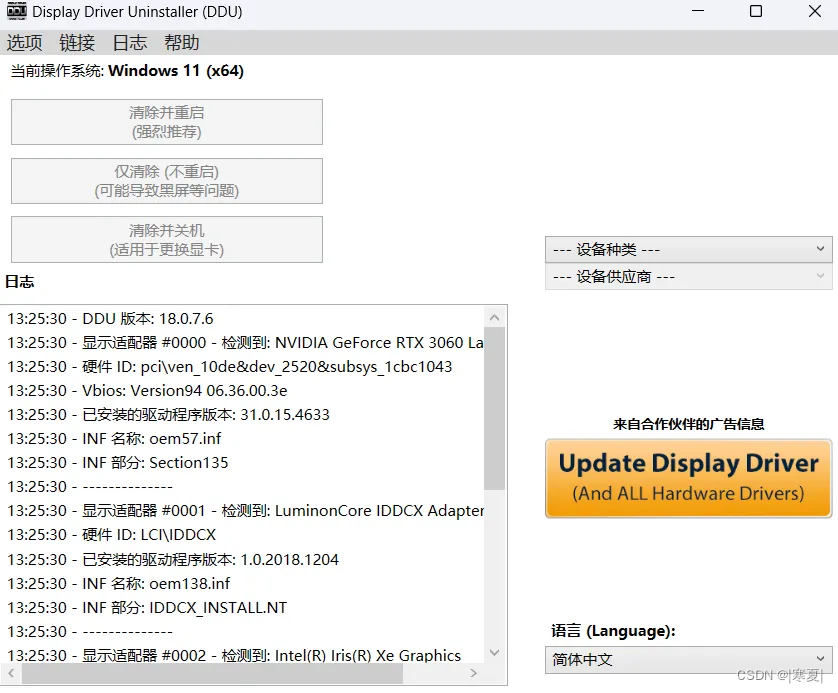The width and height of the screenshot is (838, 693).
Task: Expand the 设备供应商 dropdown
Action: [688, 277]
